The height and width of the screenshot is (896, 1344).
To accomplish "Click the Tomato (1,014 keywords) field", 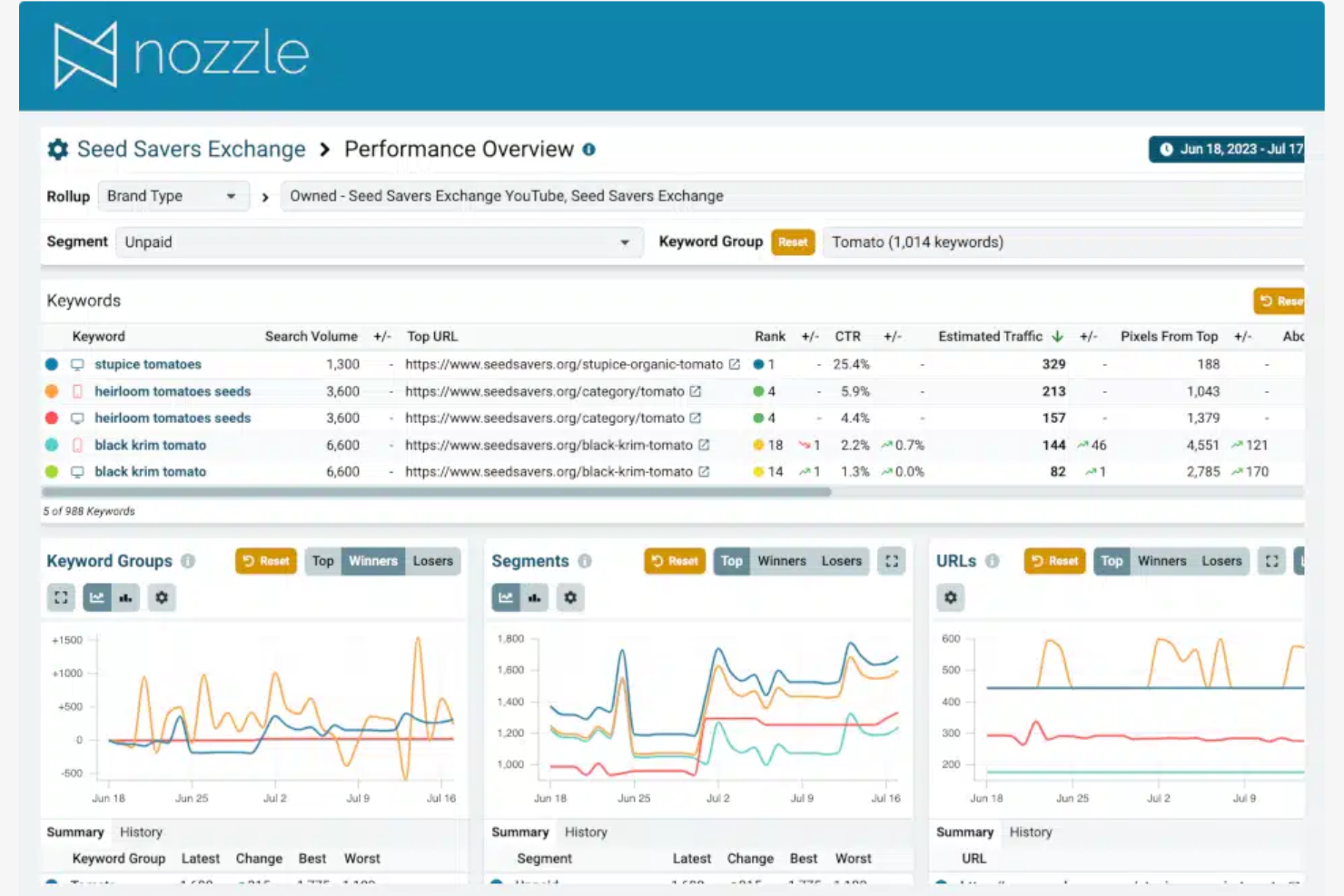I will tap(1063, 242).
